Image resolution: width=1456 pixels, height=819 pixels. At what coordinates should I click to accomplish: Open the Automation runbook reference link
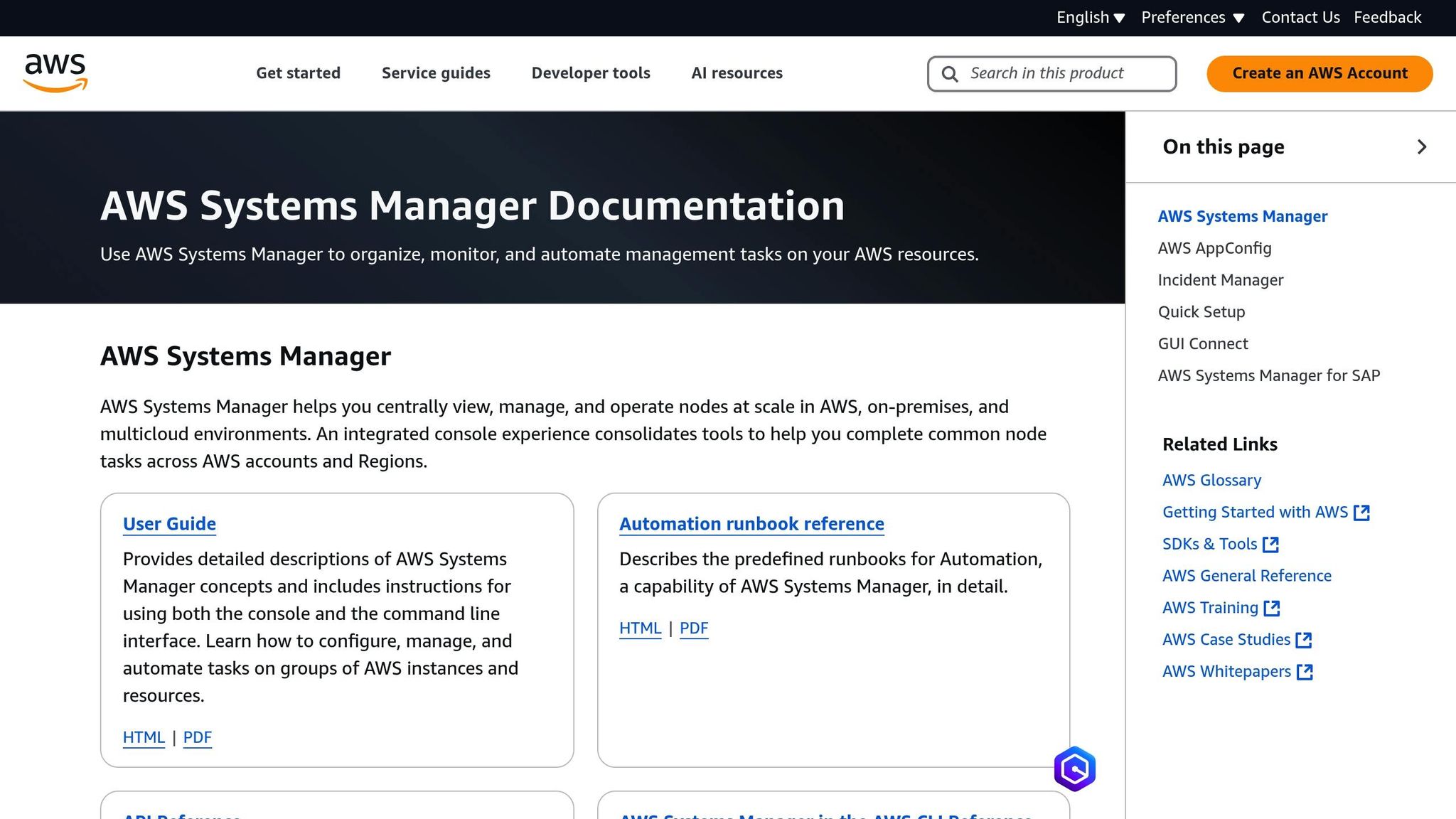click(751, 524)
